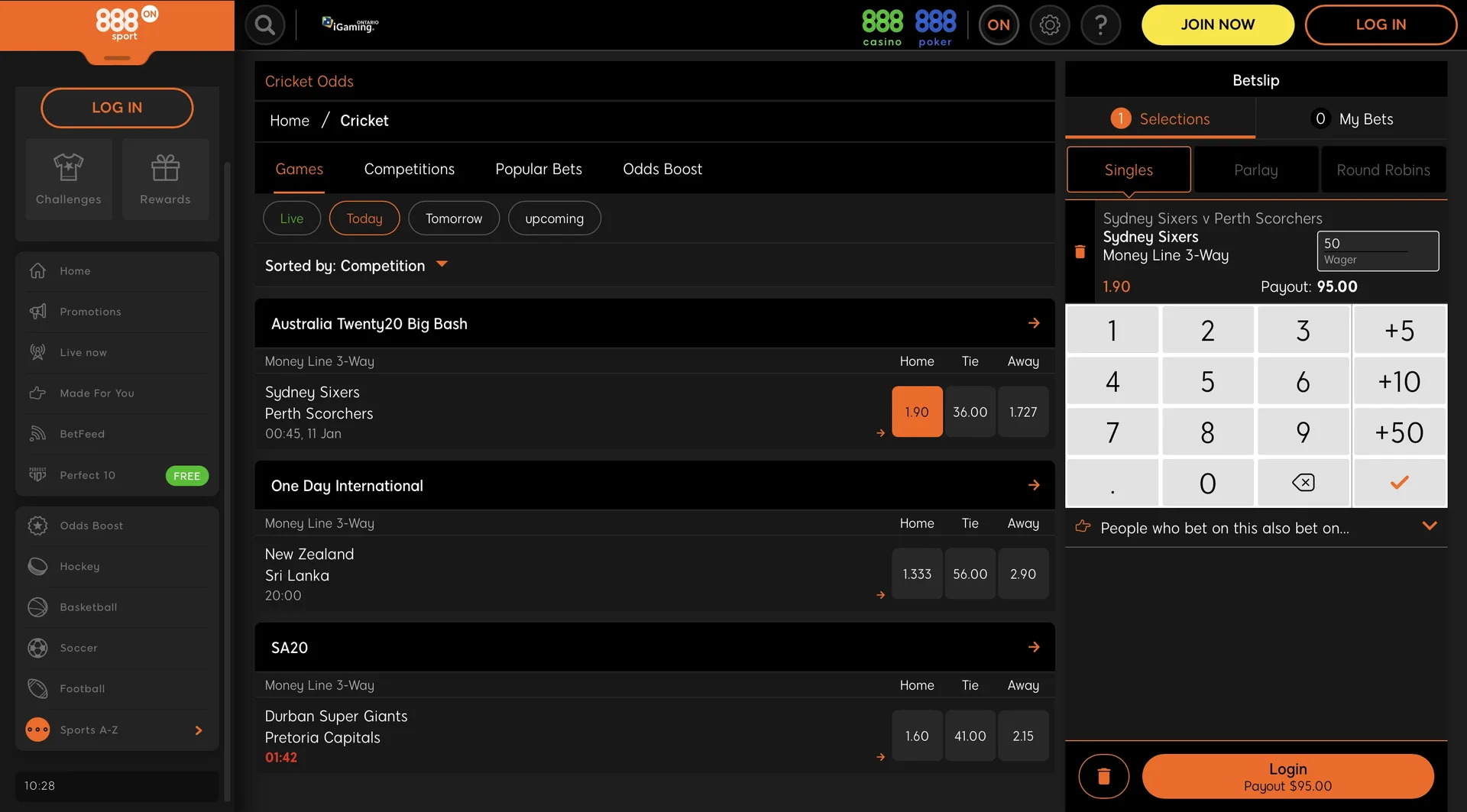
Task: Select Soccer in sidebar
Action: tap(117, 648)
